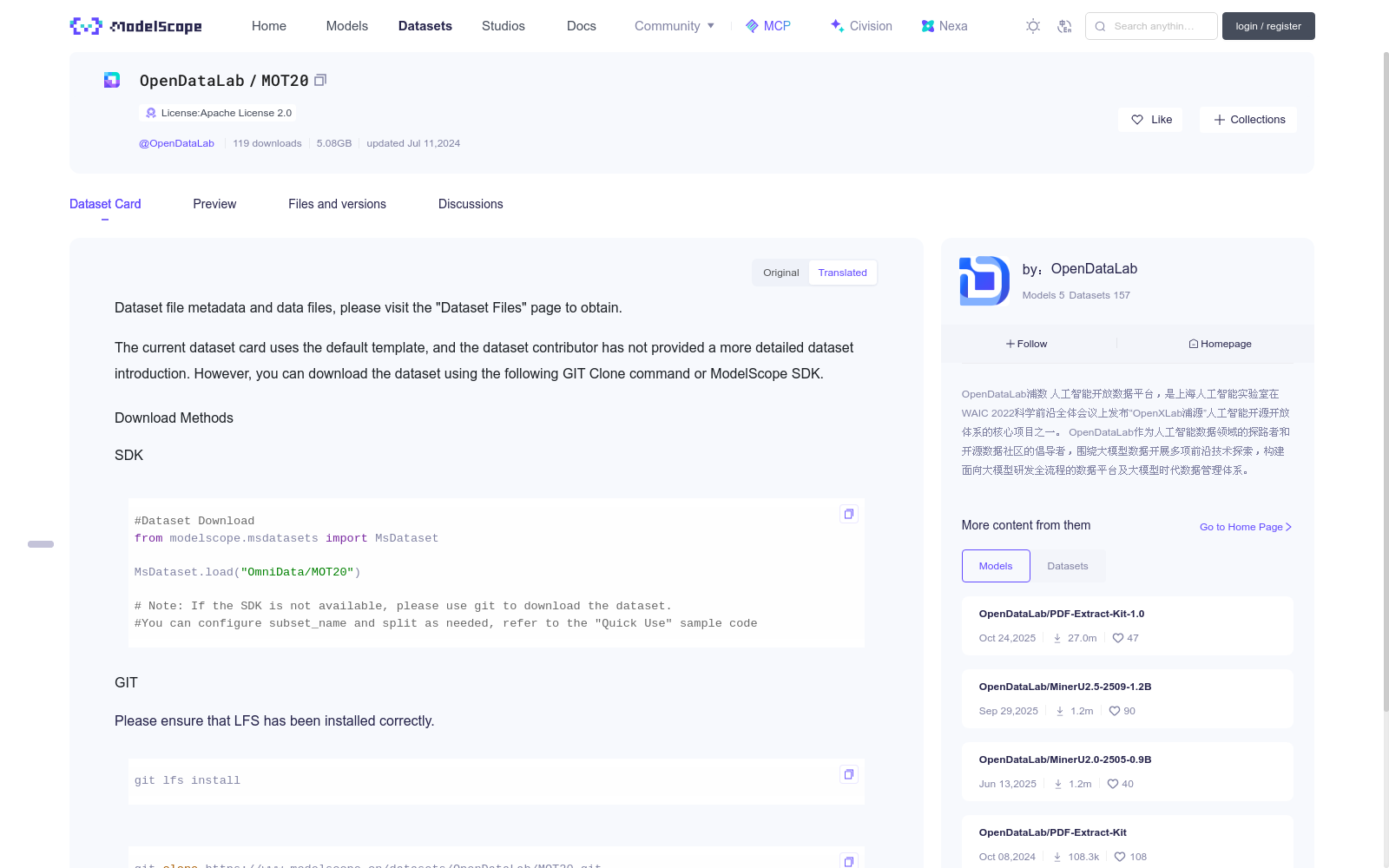Image resolution: width=1389 pixels, height=868 pixels.
Task: Click the MOT20 dataset avatar icon
Action: (112, 80)
